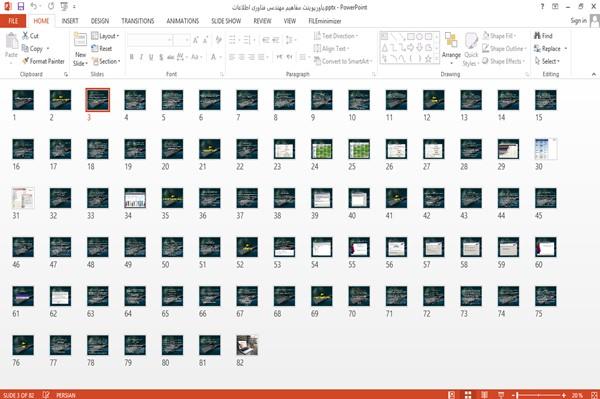Click the Save icon in quick access toolbar

click(x=21, y=7)
